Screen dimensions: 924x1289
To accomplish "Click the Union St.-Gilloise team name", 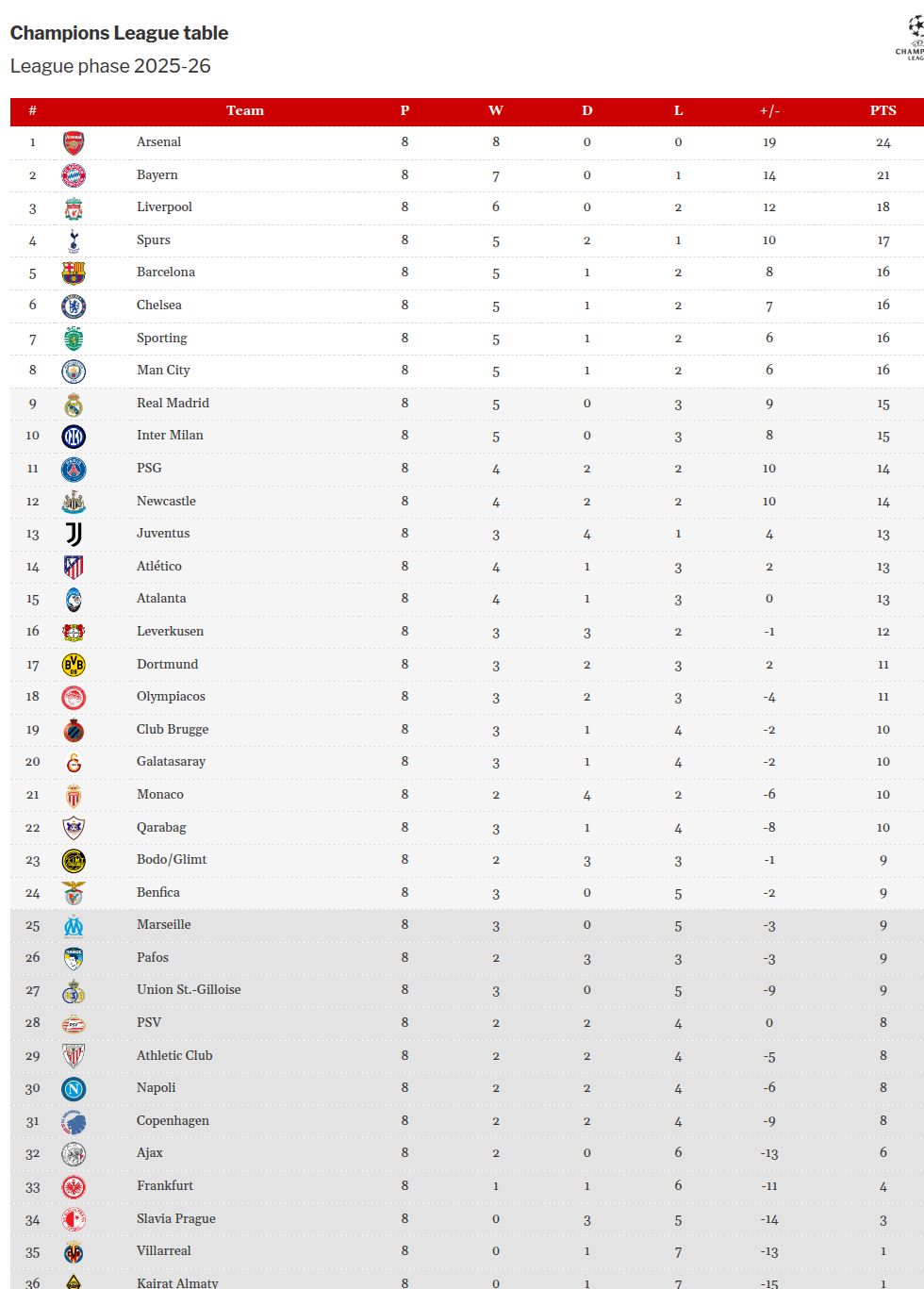I will pos(189,989).
